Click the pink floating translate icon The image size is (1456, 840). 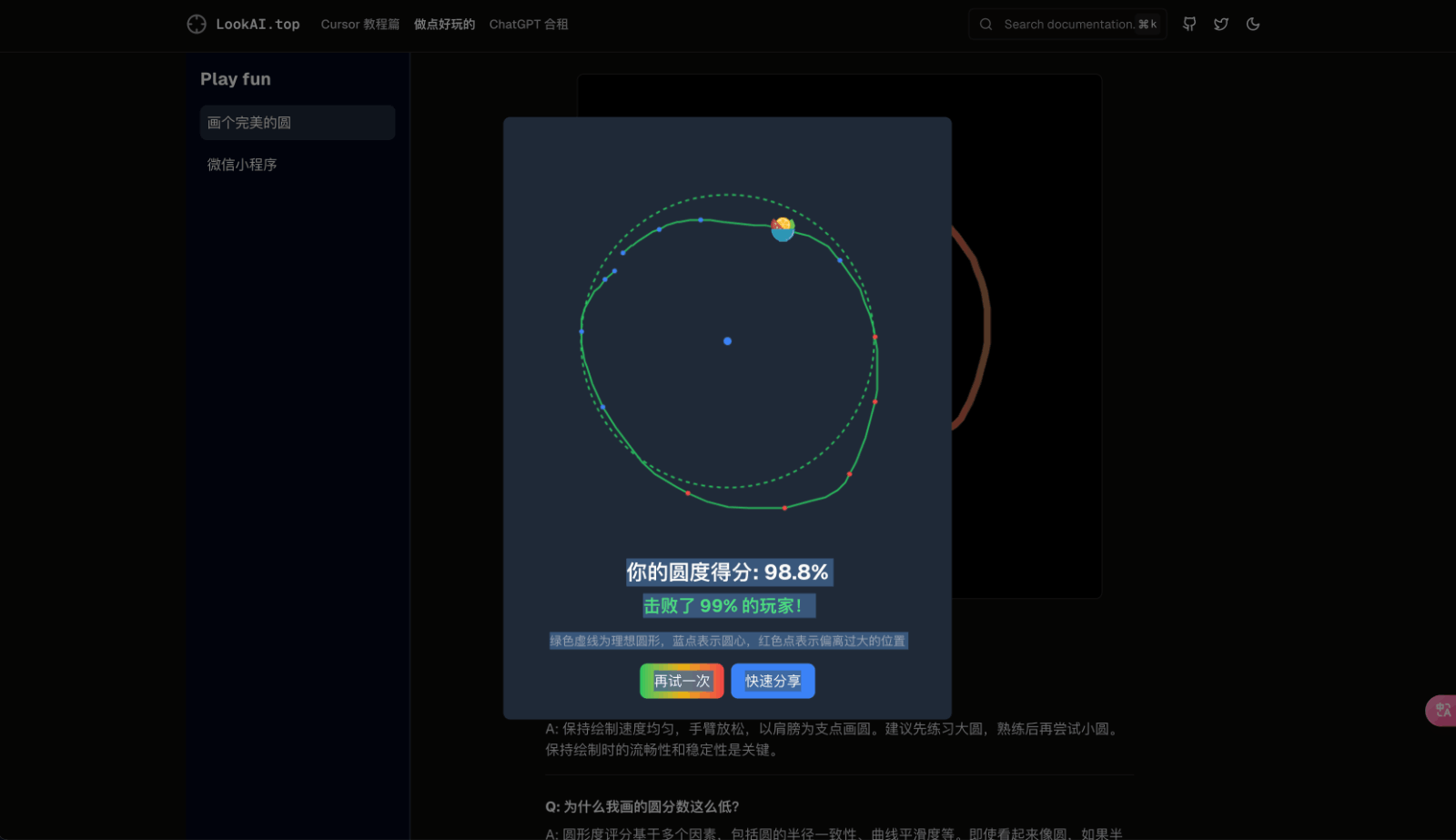point(1442,710)
